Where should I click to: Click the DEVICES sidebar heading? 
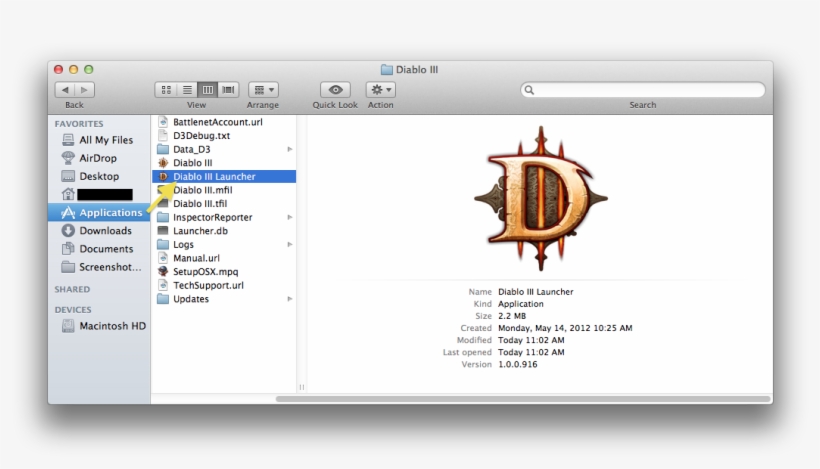point(73,310)
